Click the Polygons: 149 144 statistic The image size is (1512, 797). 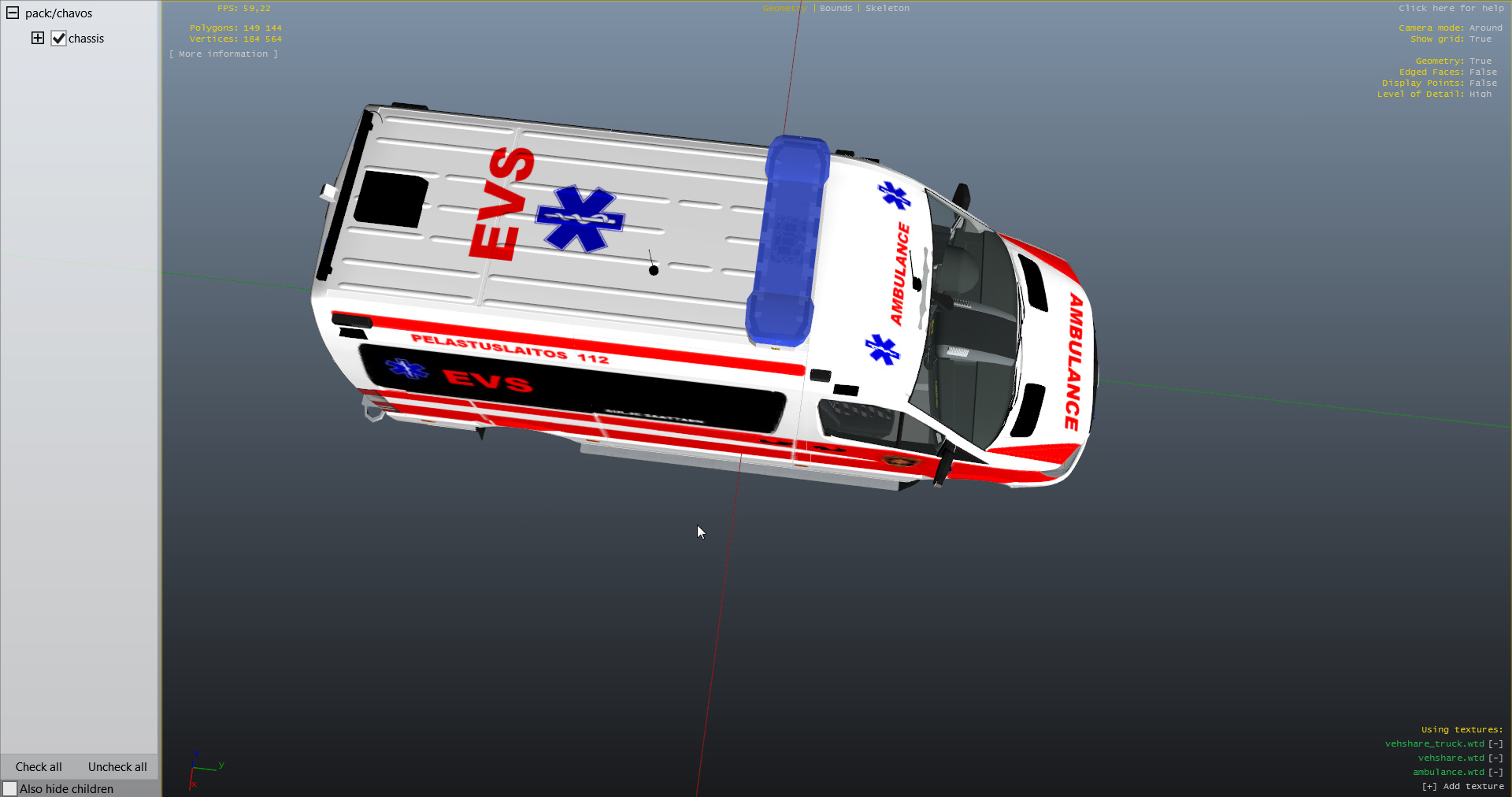point(235,28)
